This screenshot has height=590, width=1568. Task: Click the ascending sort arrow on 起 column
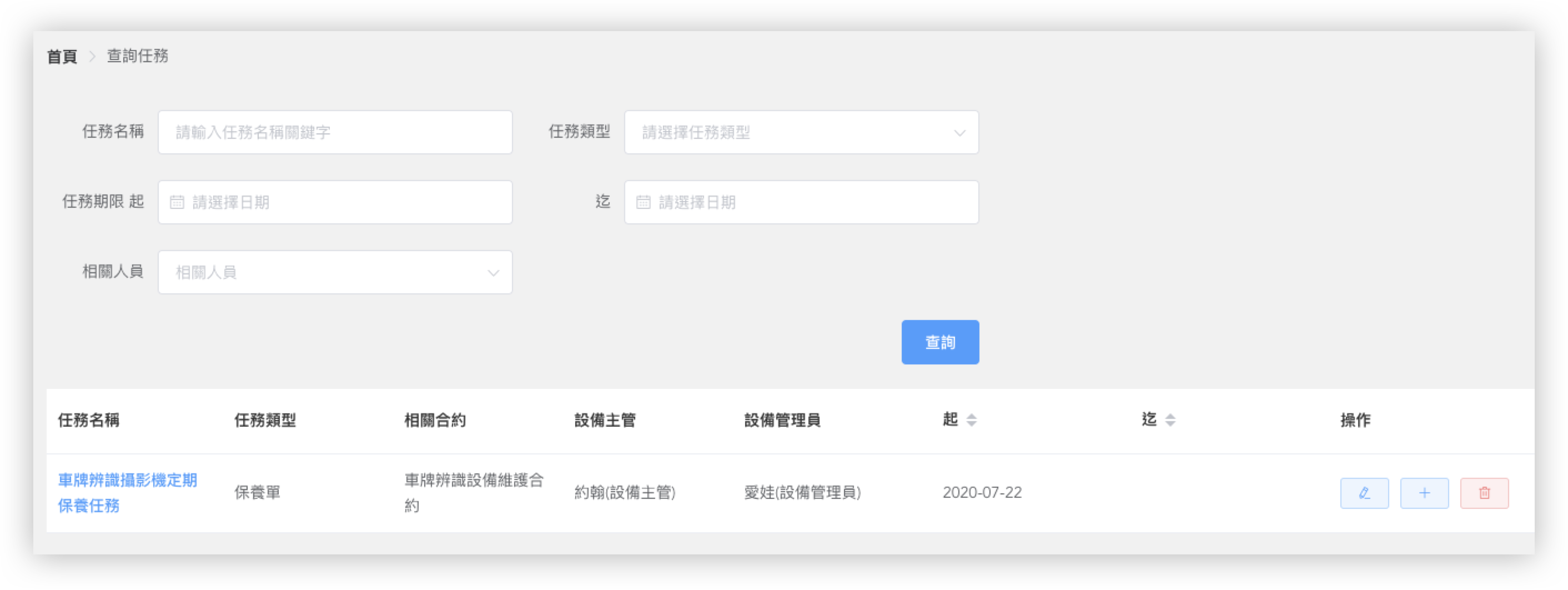[972, 415]
